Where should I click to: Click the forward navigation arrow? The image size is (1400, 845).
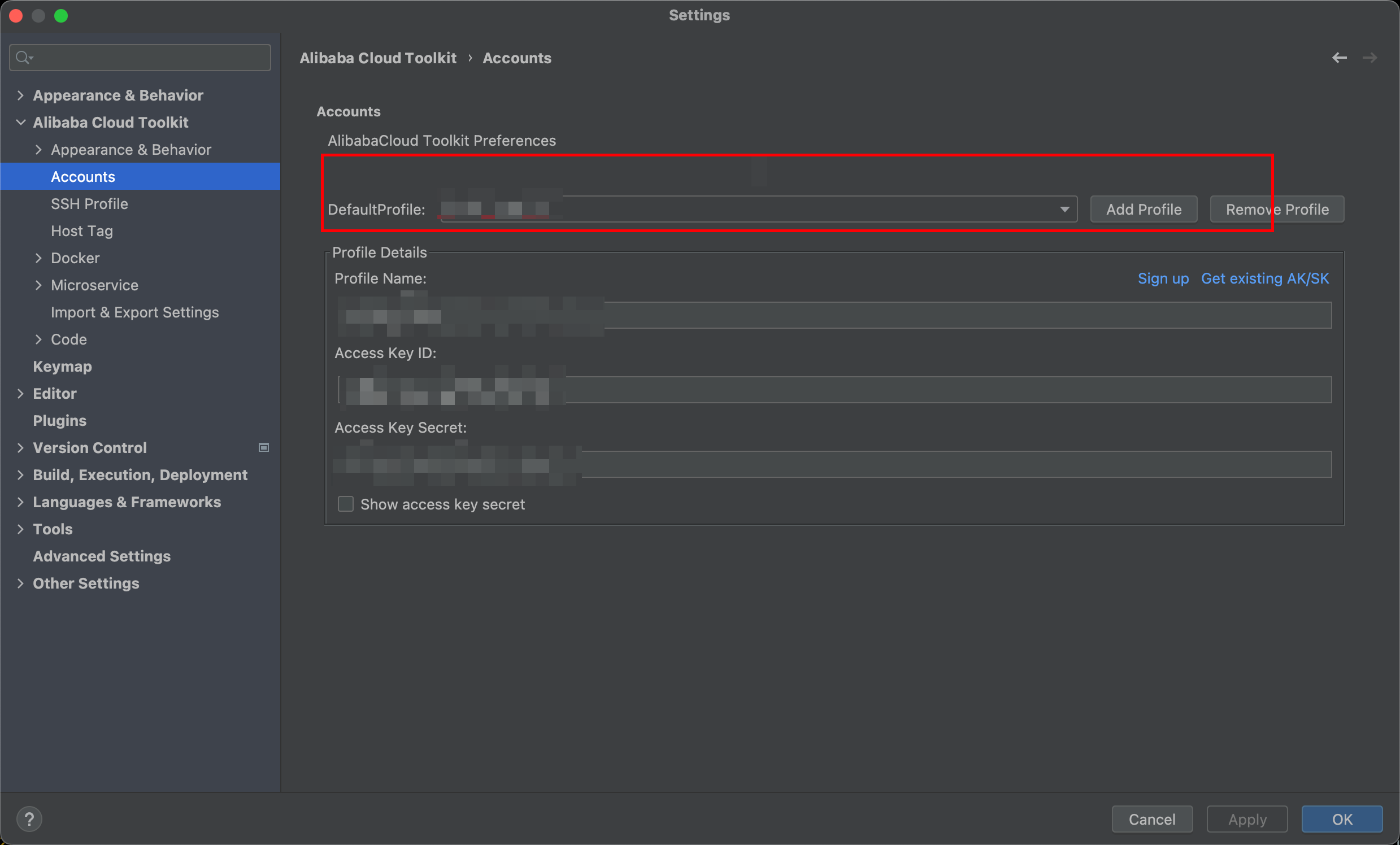click(1370, 58)
